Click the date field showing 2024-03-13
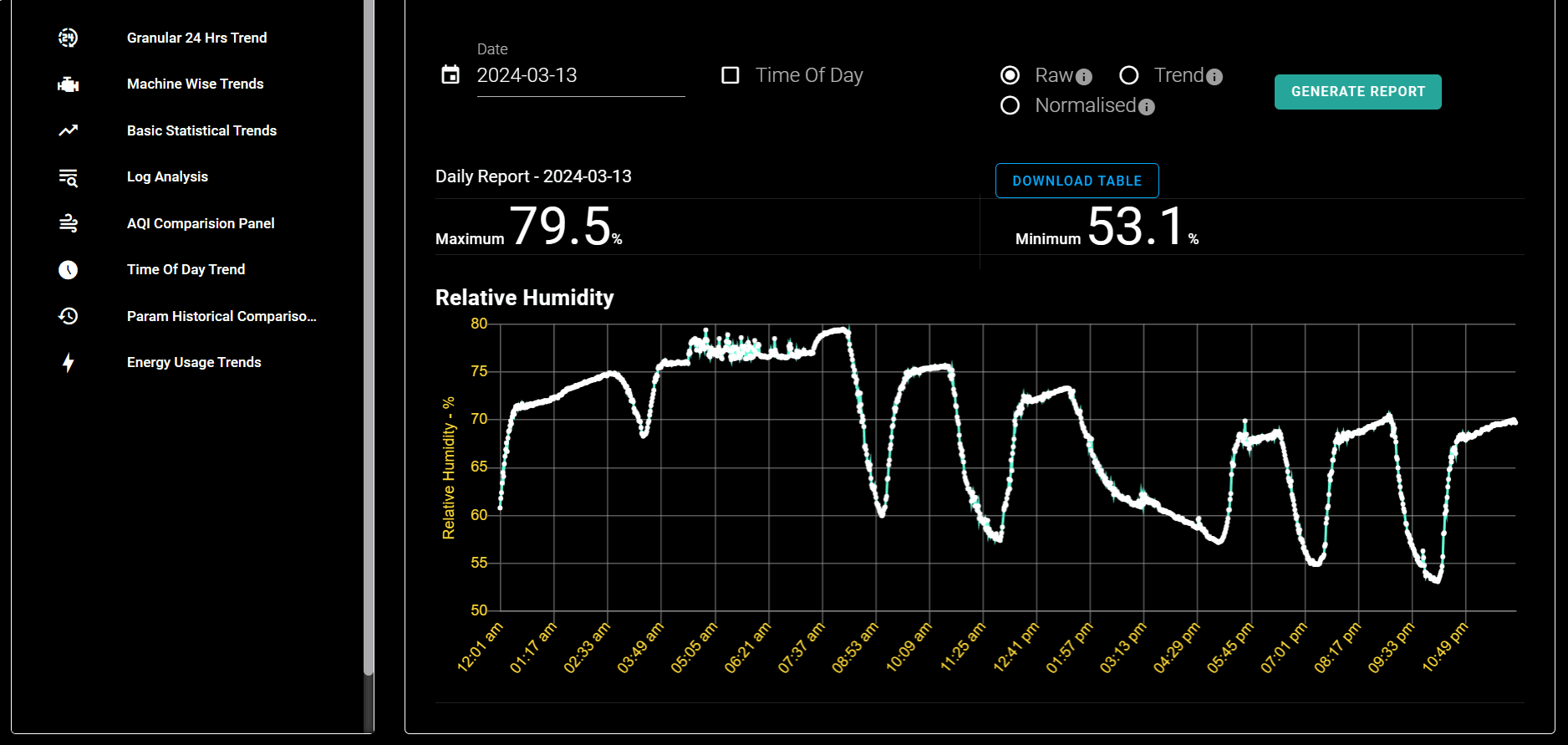Viewport: 1568px width, 745px height. click(579, 76)
